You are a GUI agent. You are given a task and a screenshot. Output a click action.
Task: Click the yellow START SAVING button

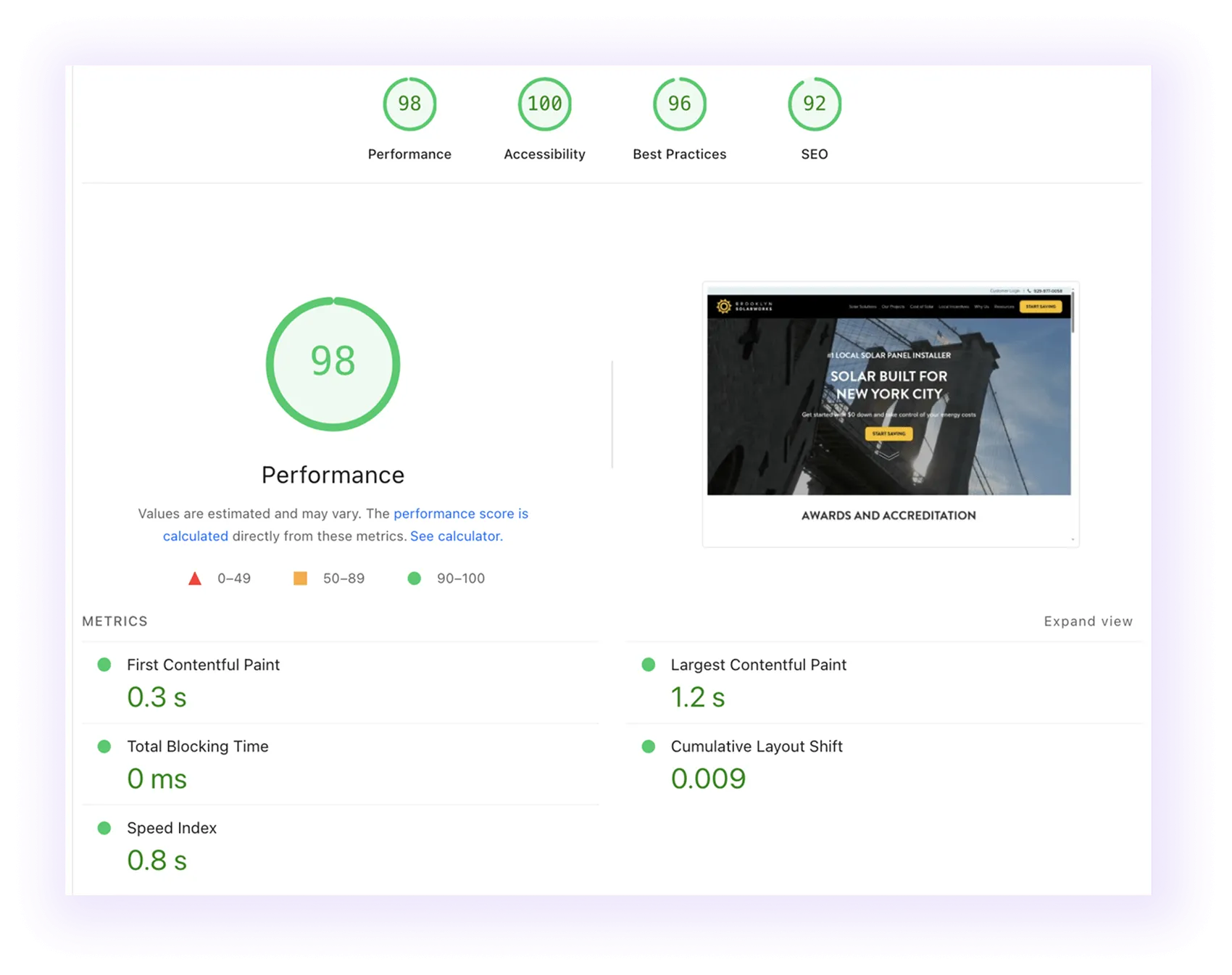click(x=888, y=433)
